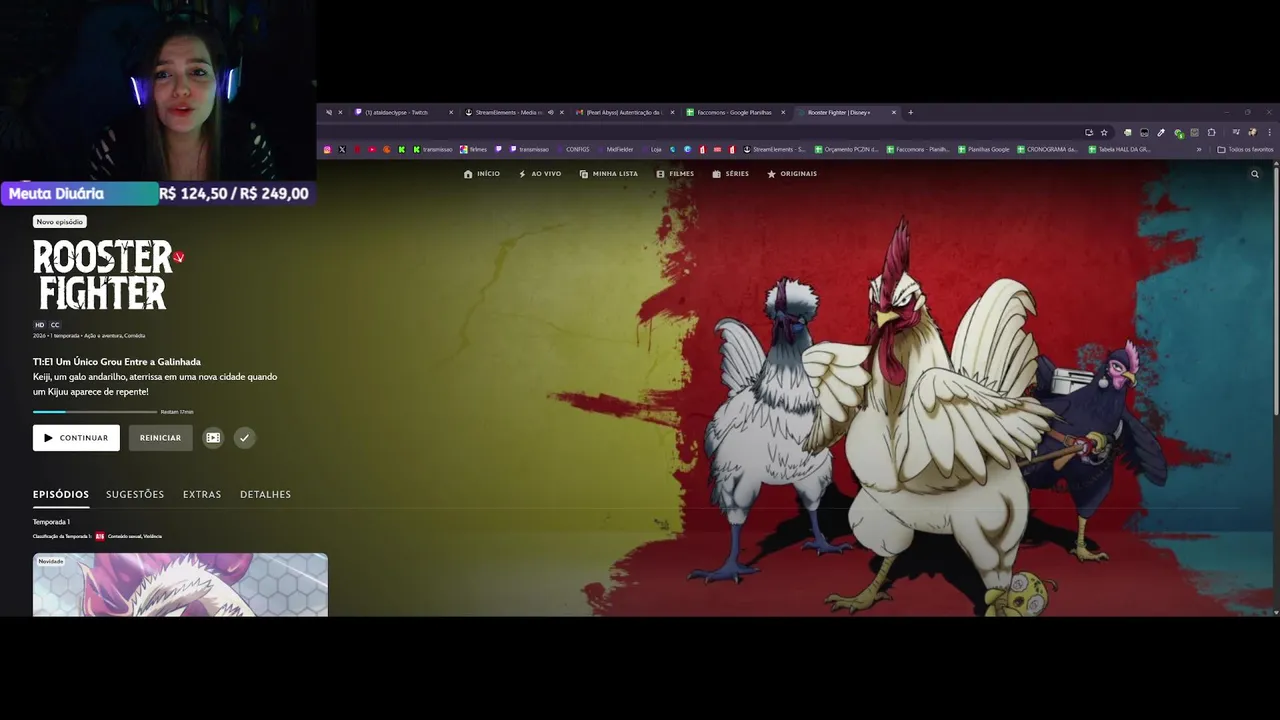The image size is (1280, 720).
Task: Open SÉRIES in Disney+ navigation
Action: click(x=730, y=174)
